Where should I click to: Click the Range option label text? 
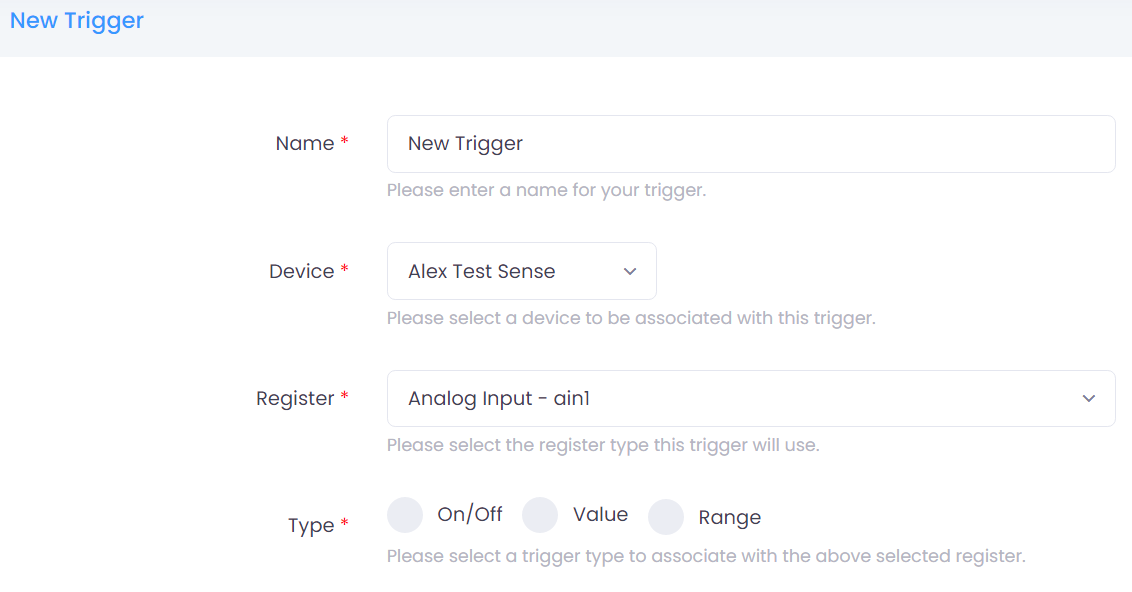pos(729,517)
